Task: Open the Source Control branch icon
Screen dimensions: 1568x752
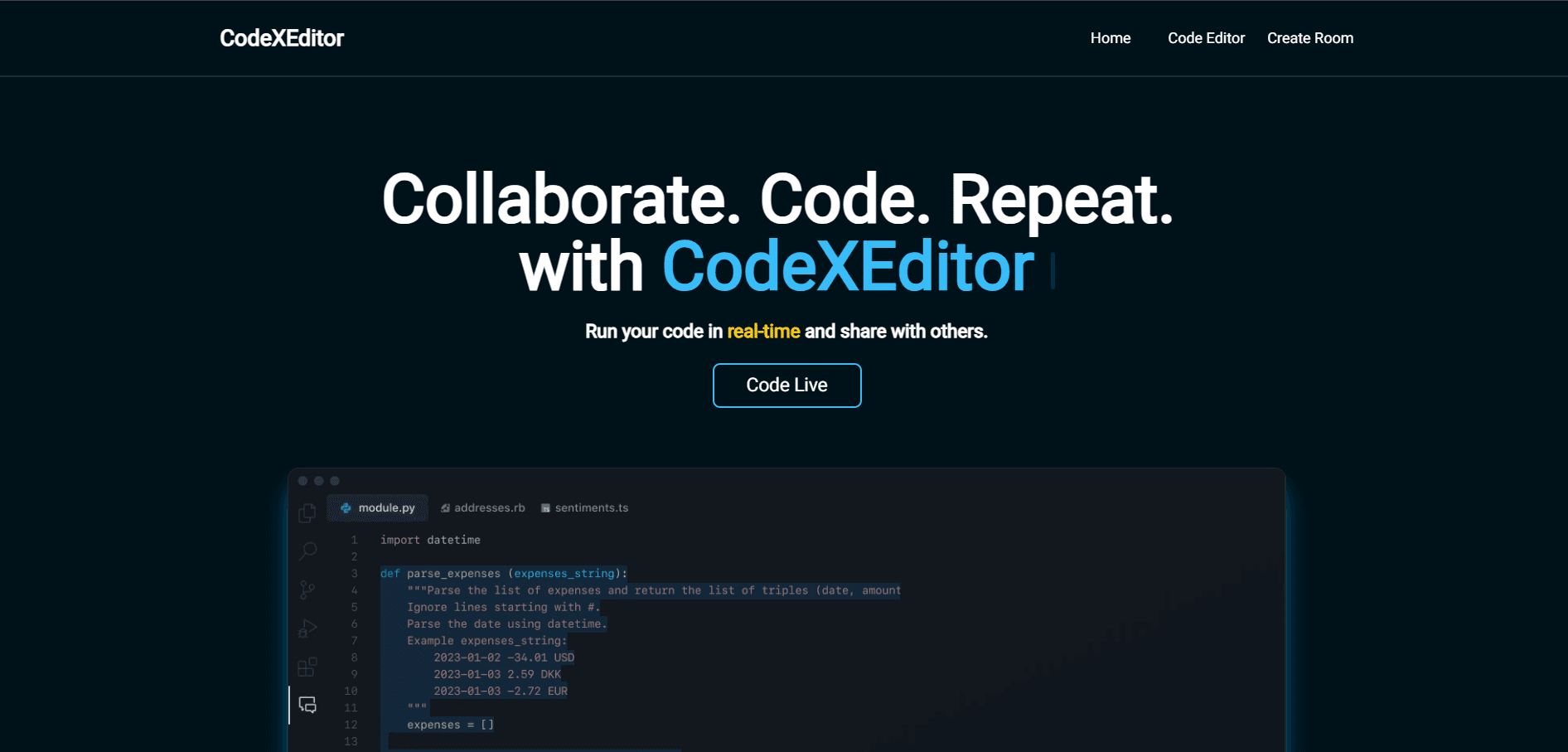Action: (307, 589)
